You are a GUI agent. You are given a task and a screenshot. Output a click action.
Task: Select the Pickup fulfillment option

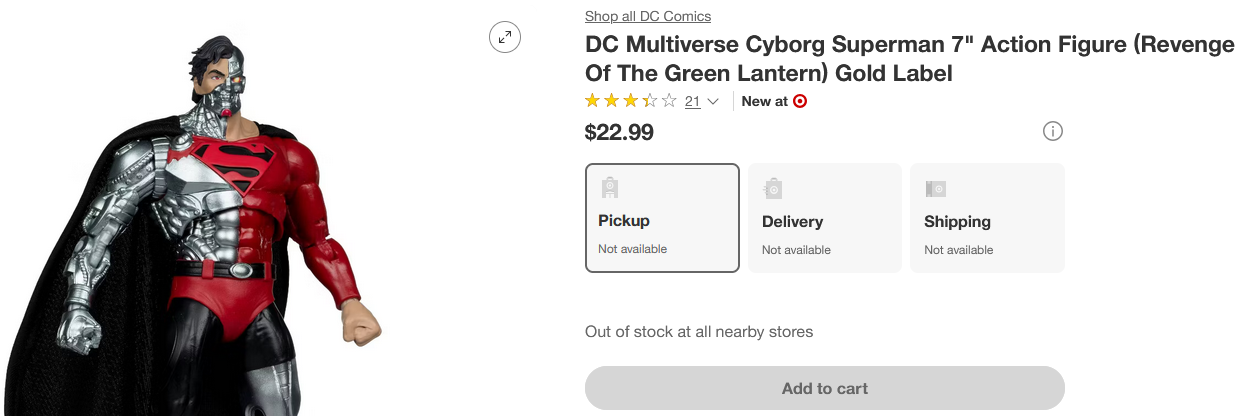tap(662, 218)
